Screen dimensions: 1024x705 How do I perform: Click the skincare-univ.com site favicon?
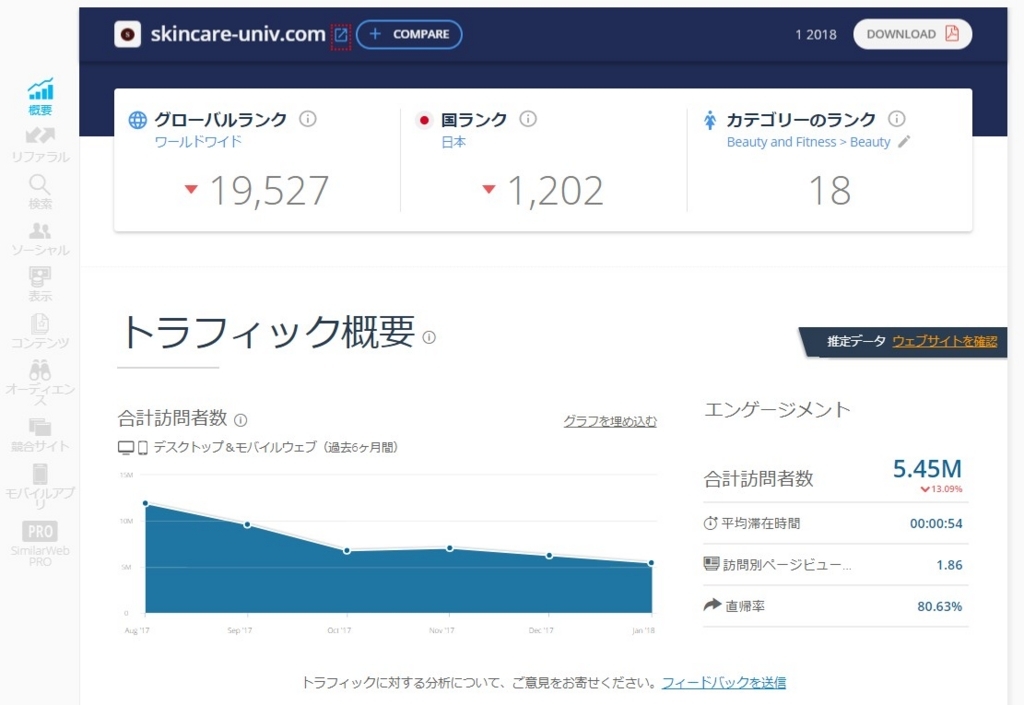[127, 34]
